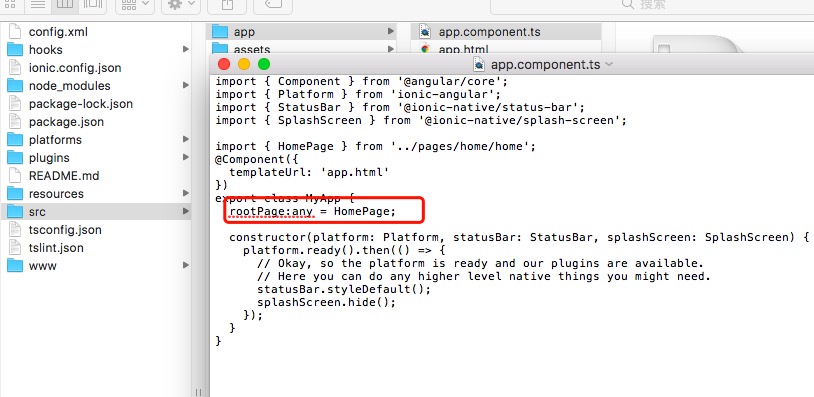Expand the resources folder arrow
This screenshot has width=814, height=397.
tap(186, 193)
